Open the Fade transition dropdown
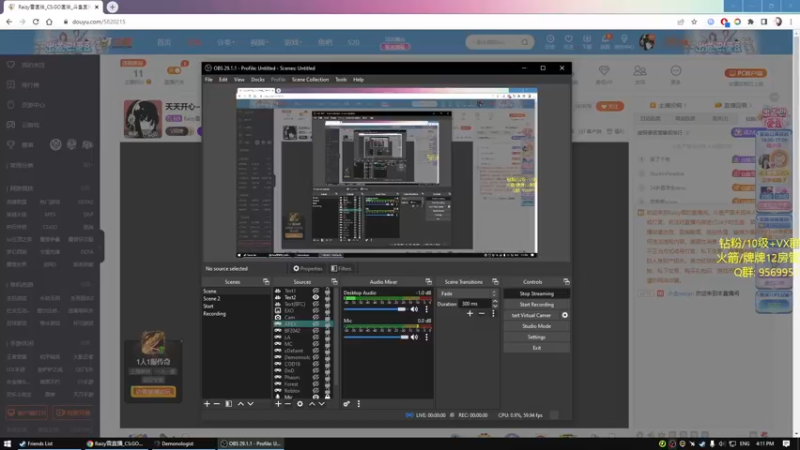Image resolution: width=800 pixels, height=450 pixels. [467, 293]
